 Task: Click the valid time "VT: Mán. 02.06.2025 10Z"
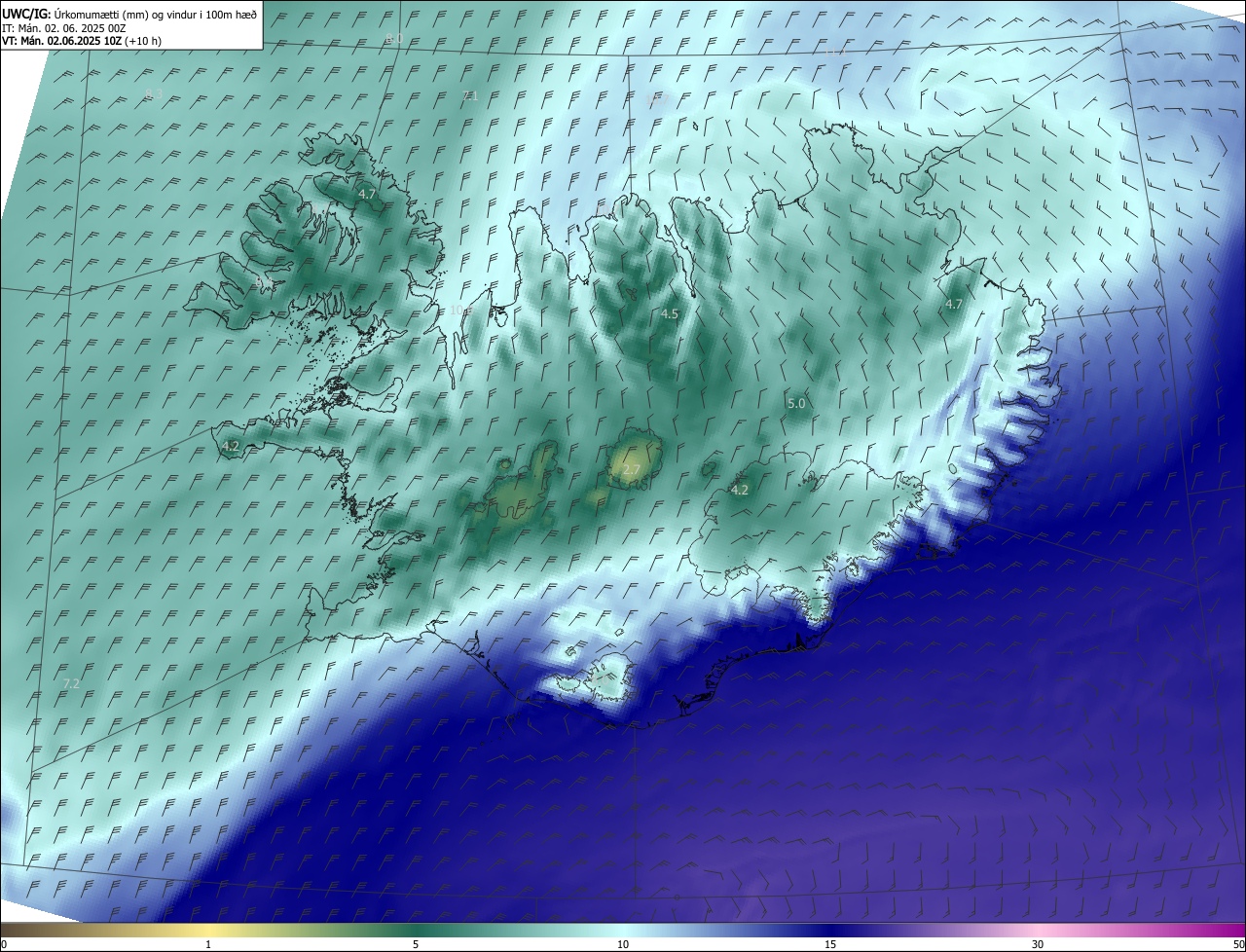tap(61, 41)
